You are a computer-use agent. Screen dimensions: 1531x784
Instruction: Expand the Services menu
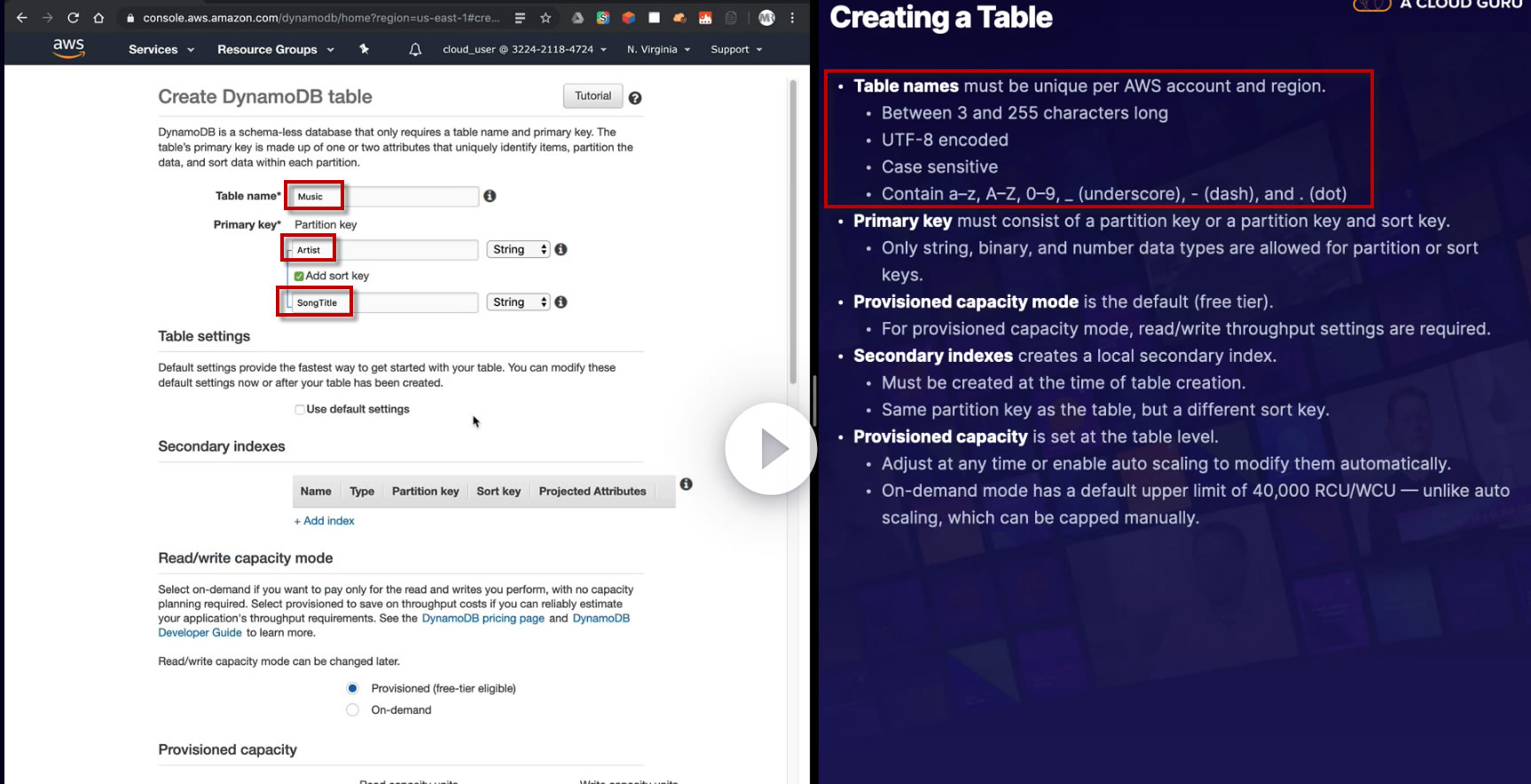point(161,50)
